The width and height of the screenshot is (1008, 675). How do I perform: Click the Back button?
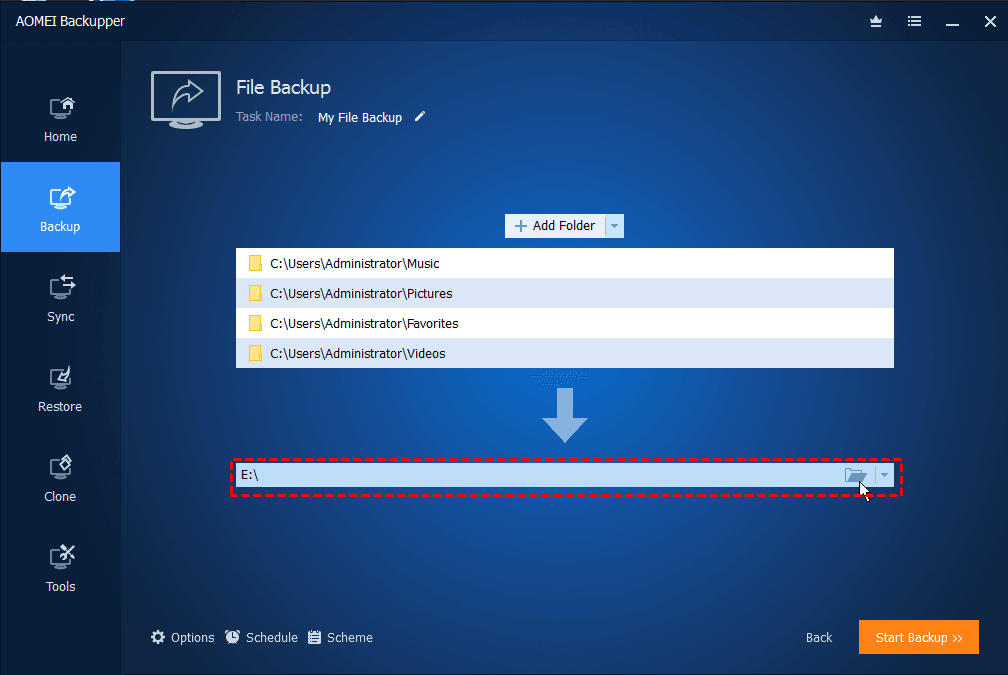(x=819, y=637)
